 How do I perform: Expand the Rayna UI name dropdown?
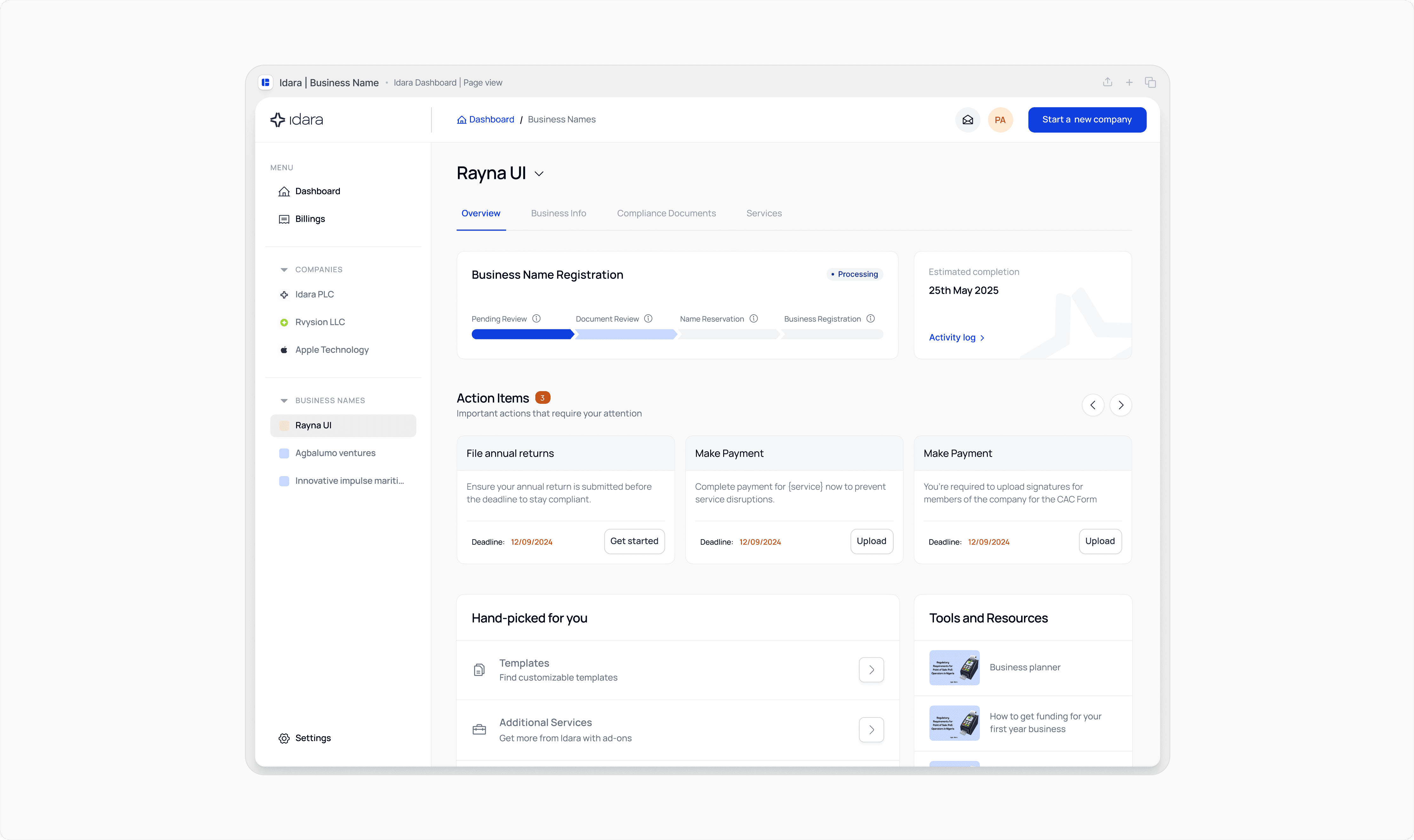(539, 174)
